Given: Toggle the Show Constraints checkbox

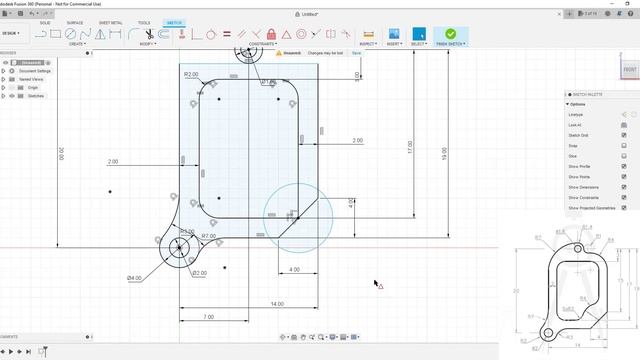Looking at the screenshot, I should tap(624, 198).
